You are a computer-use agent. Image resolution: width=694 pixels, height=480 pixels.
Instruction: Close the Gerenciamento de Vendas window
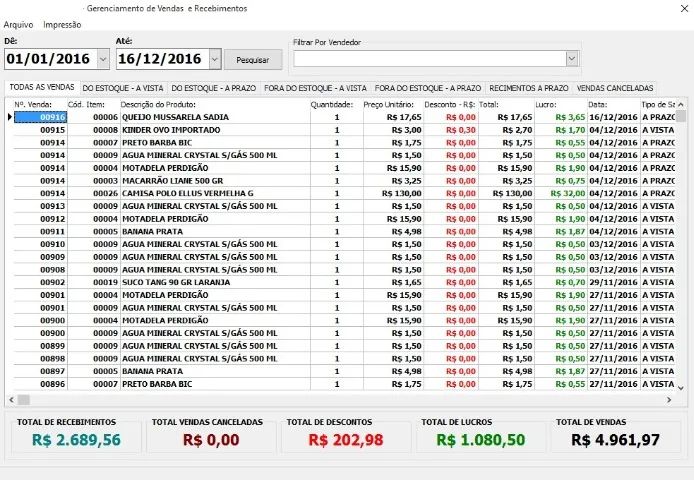coord(684,8)
